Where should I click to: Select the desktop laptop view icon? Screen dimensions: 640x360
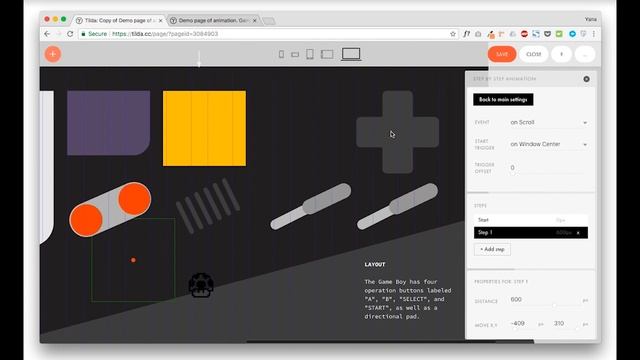[x=351, y=54]
